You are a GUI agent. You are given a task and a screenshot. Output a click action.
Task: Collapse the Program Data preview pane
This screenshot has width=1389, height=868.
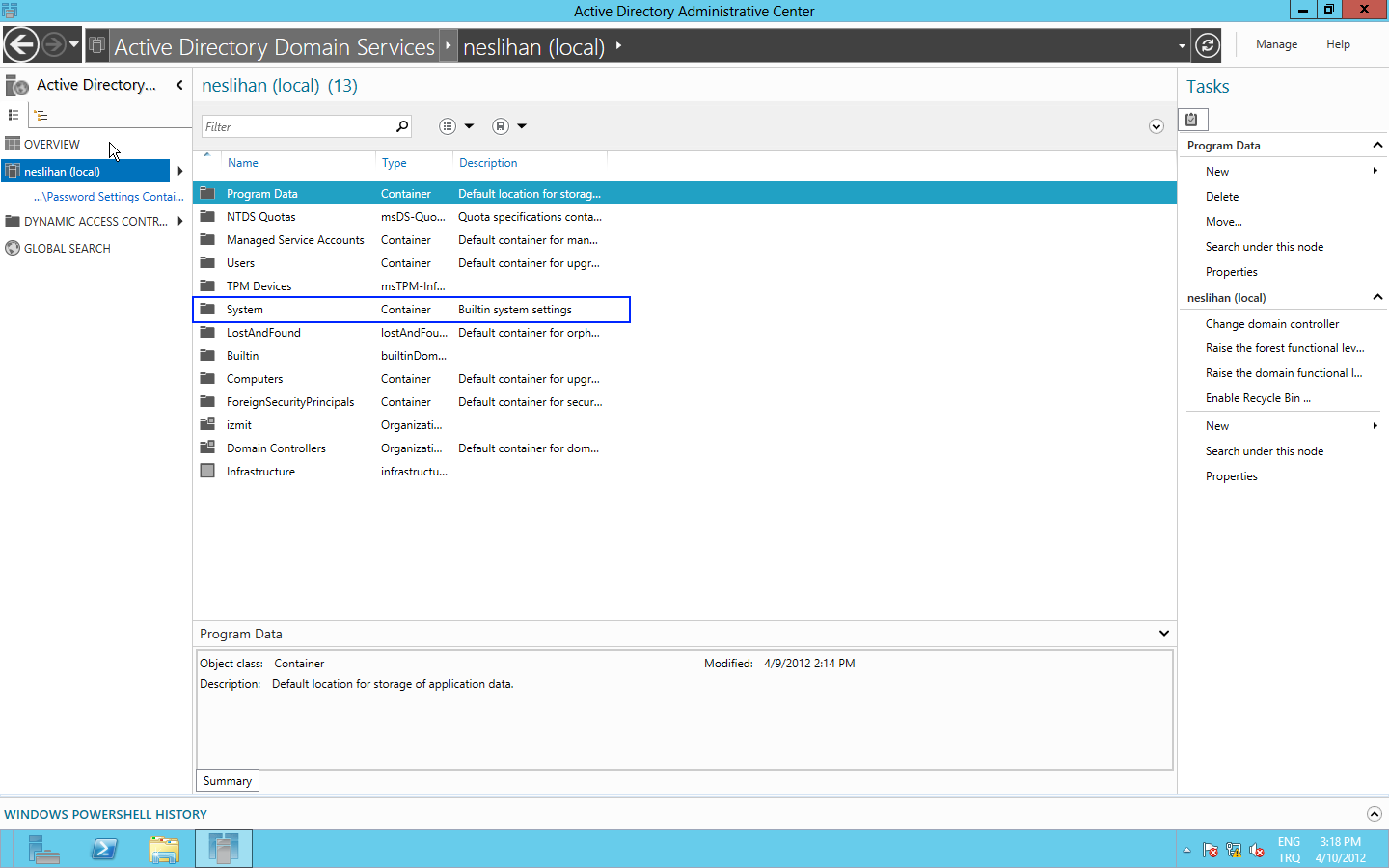coord(1164,634)
